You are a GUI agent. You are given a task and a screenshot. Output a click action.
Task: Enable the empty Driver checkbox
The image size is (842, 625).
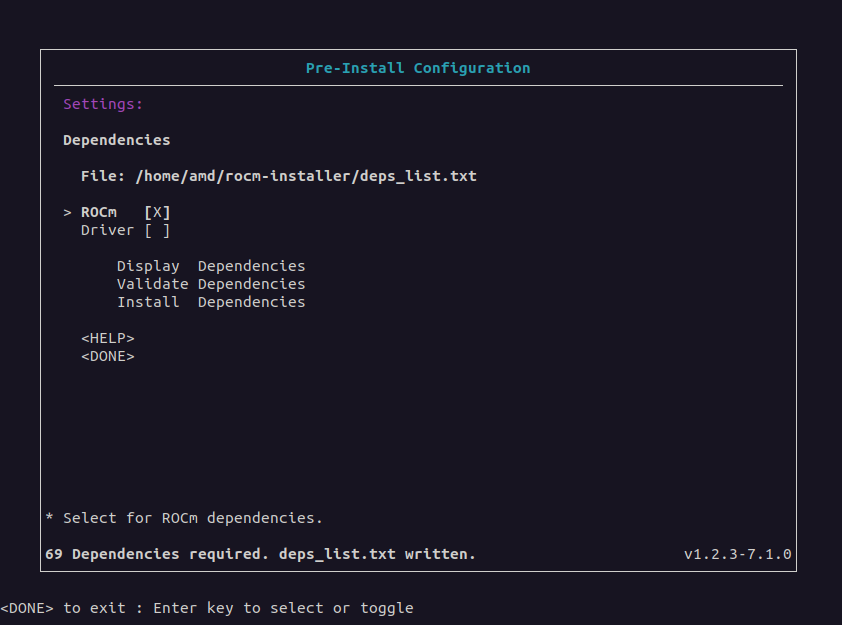click(157, 230)
